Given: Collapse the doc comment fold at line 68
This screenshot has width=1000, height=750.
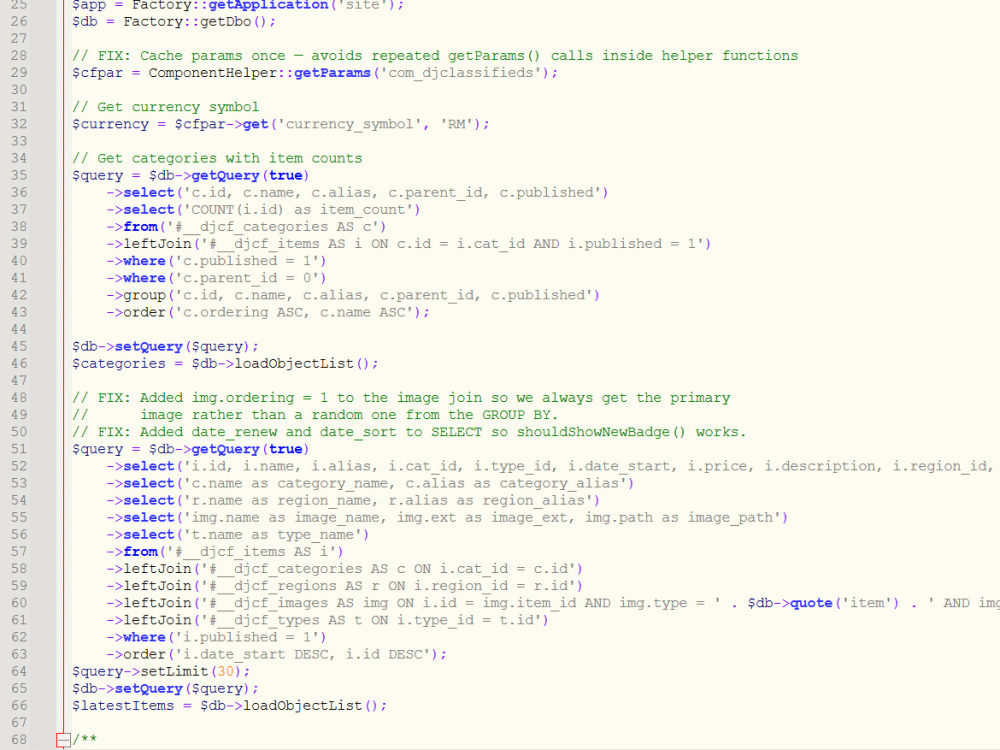Looking at the screenshot, I should coord(62,740).
